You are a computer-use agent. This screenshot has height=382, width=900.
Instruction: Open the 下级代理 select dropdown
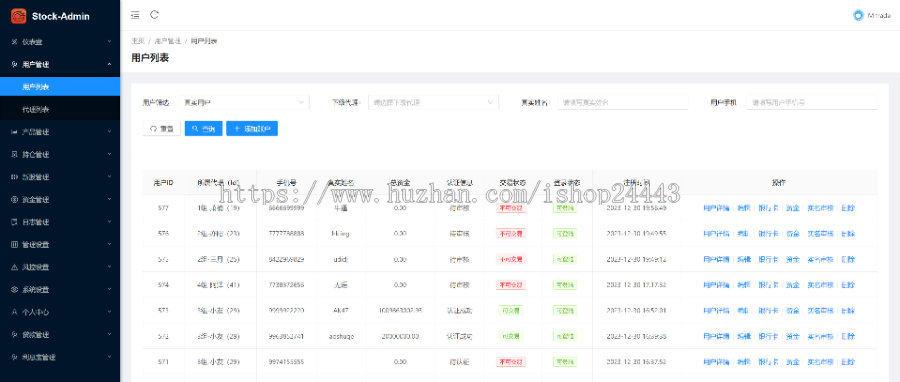pyautogui.click(x=433, y=102)
